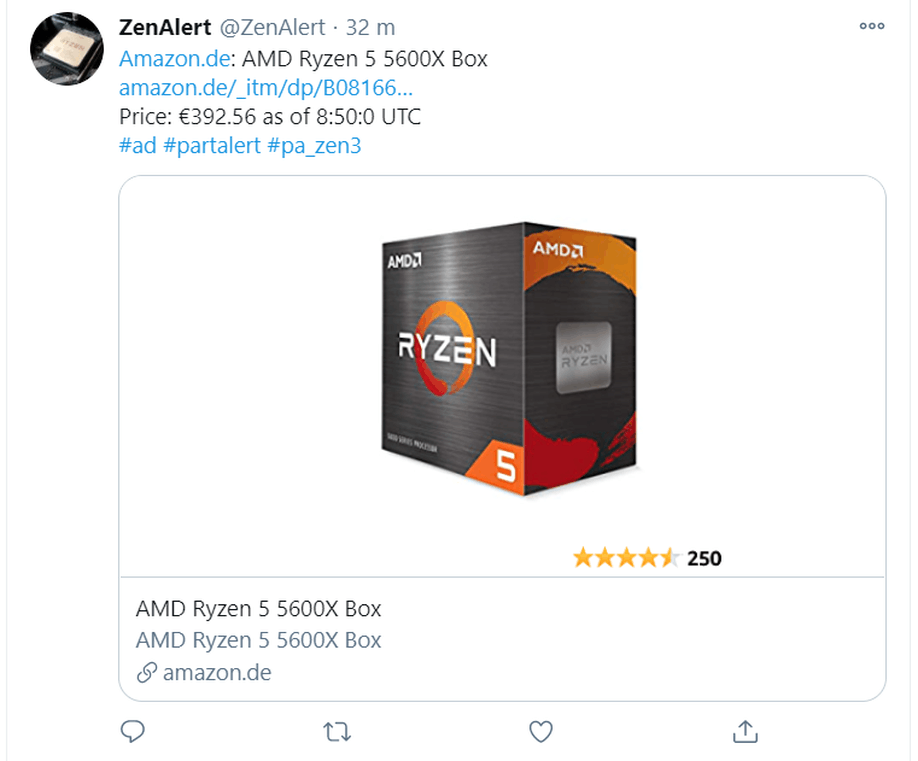Open the amazon.de/_itm/dp/B08166... link
This screenshot has height=761, width=918.
tap(265, 88)
